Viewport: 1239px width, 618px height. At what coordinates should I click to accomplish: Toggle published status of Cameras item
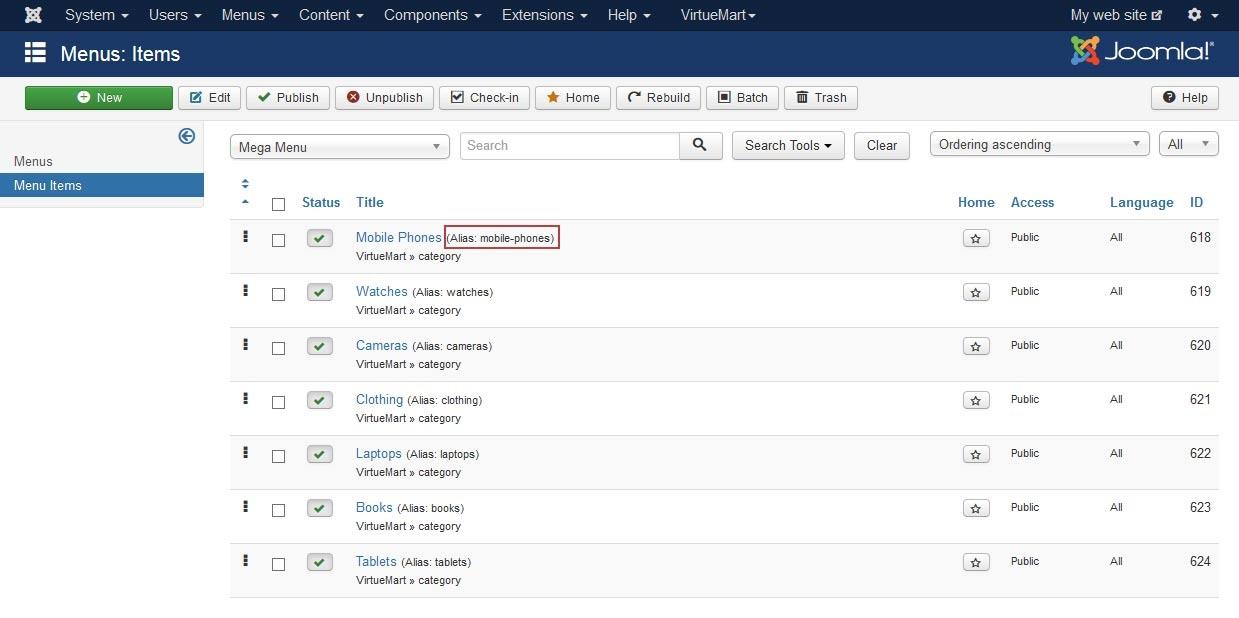coord(319,346)
